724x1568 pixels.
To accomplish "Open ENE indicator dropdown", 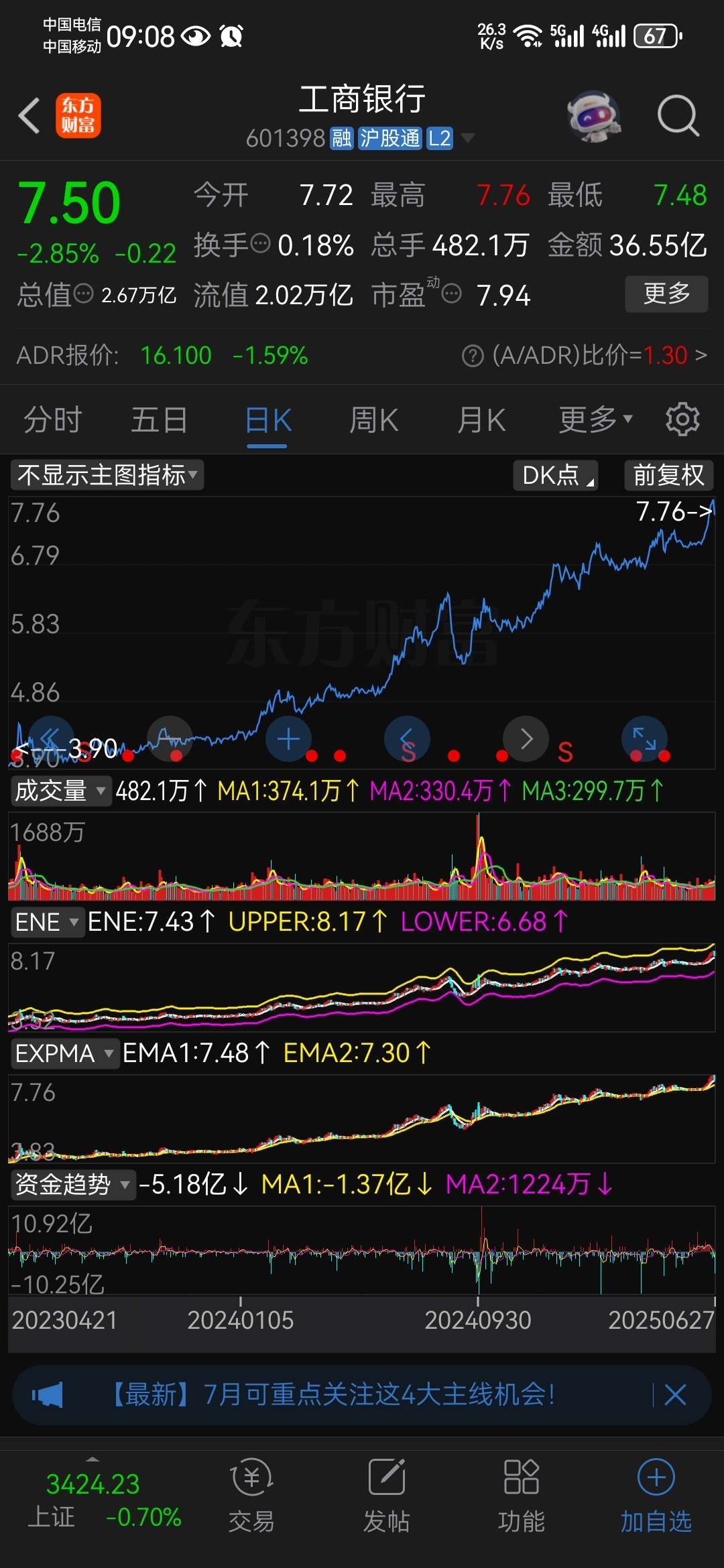I will click(x=47, y=922).
